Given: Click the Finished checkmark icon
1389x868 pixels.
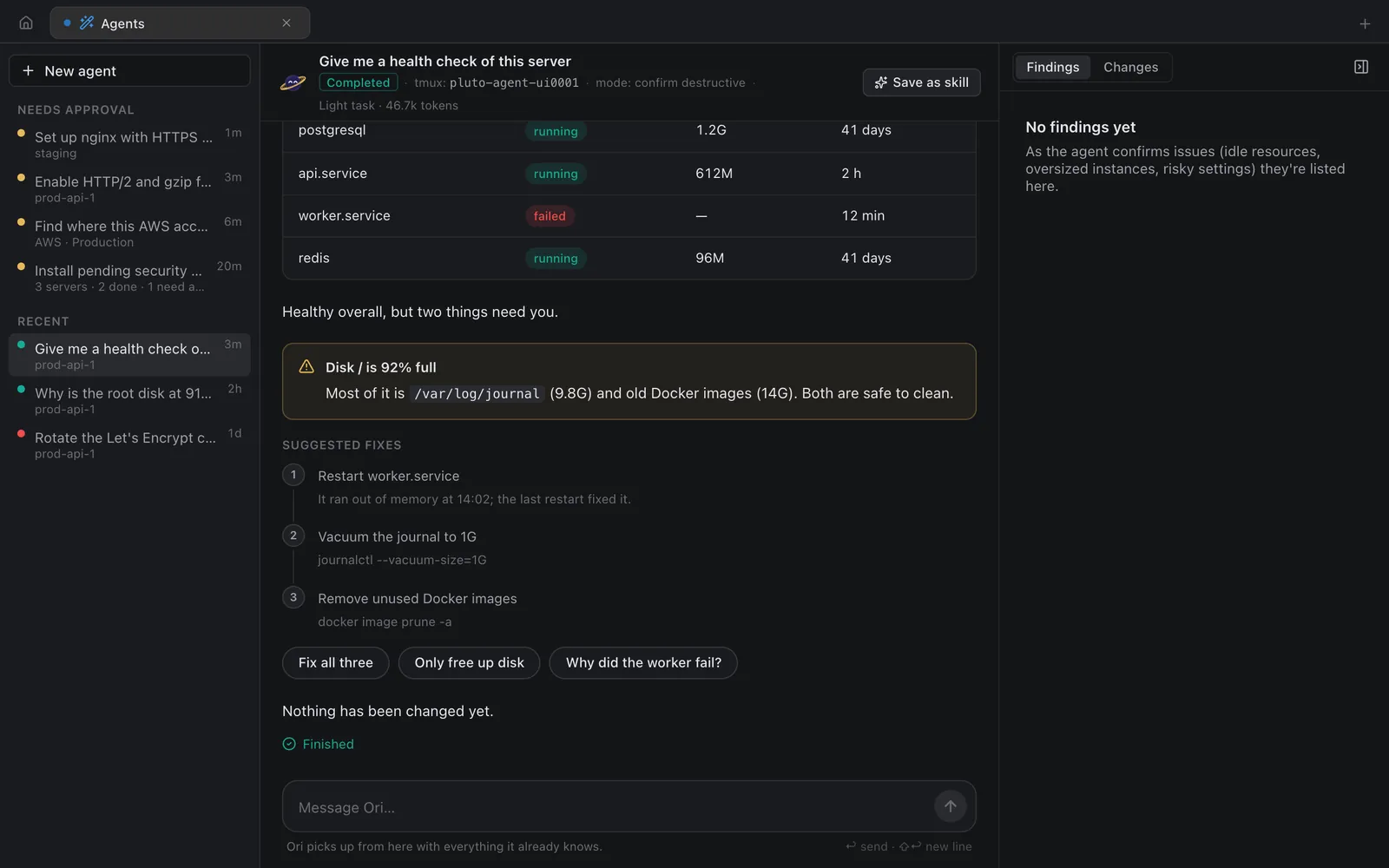Looking at the screenshot, I should pyautogui.click(x=289, y=744).
